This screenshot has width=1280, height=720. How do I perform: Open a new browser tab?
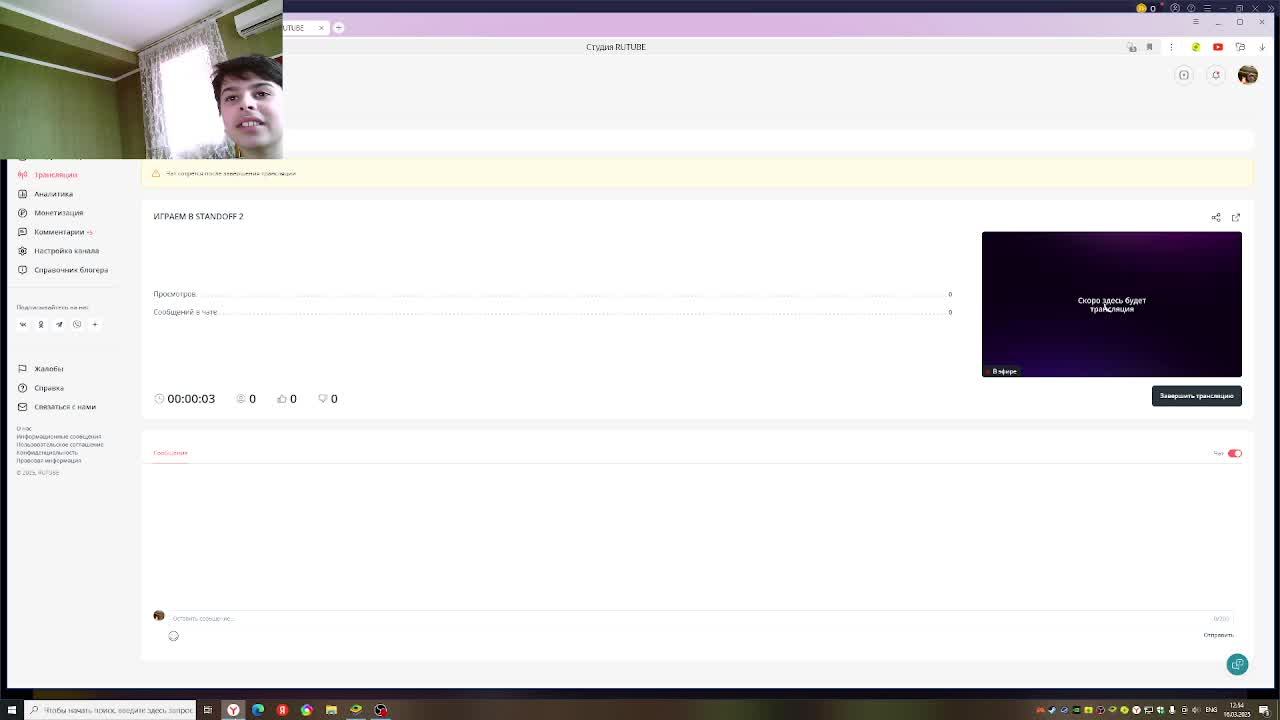point(339,28)
